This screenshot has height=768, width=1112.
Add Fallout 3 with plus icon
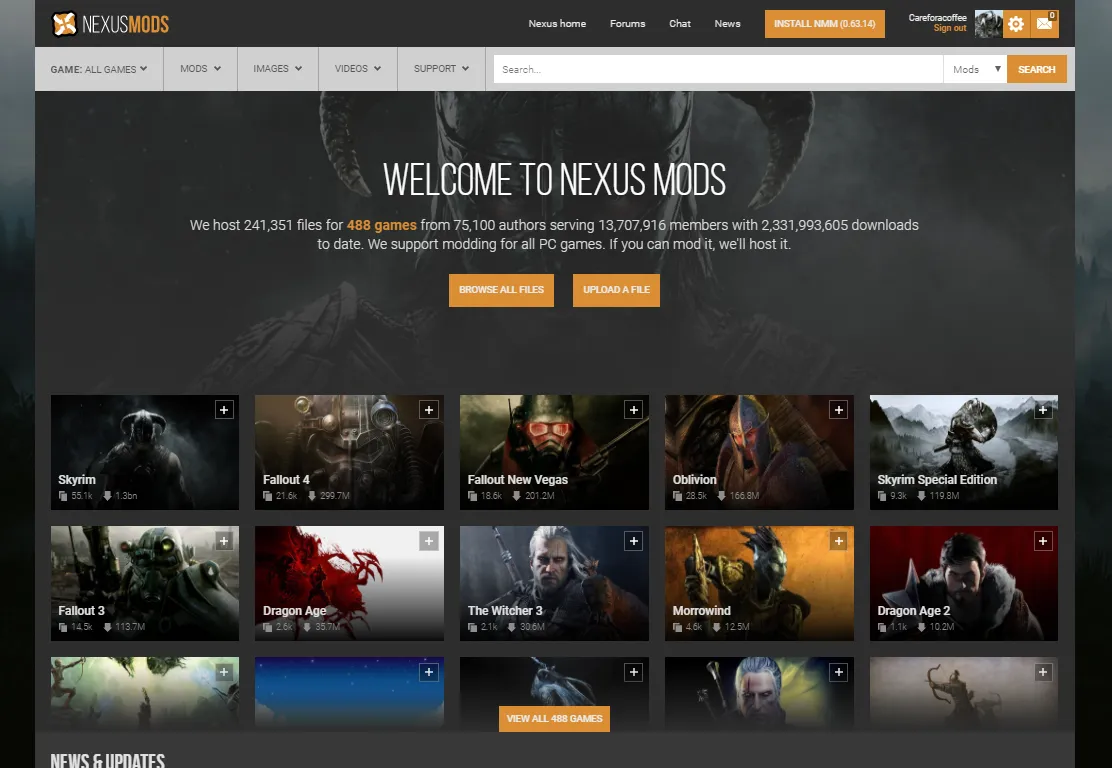click(x=224, y=541)
